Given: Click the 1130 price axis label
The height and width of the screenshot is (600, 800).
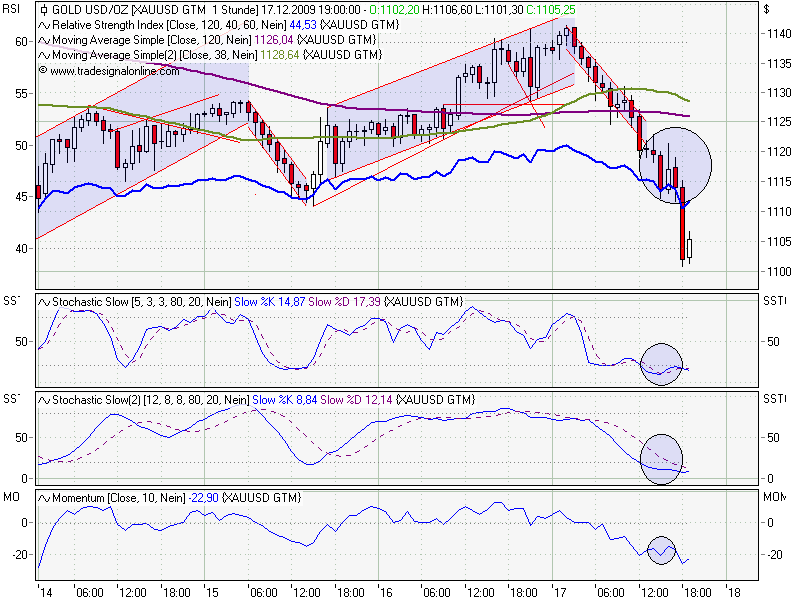Looking at the screenshot, I should pos(780,93).
